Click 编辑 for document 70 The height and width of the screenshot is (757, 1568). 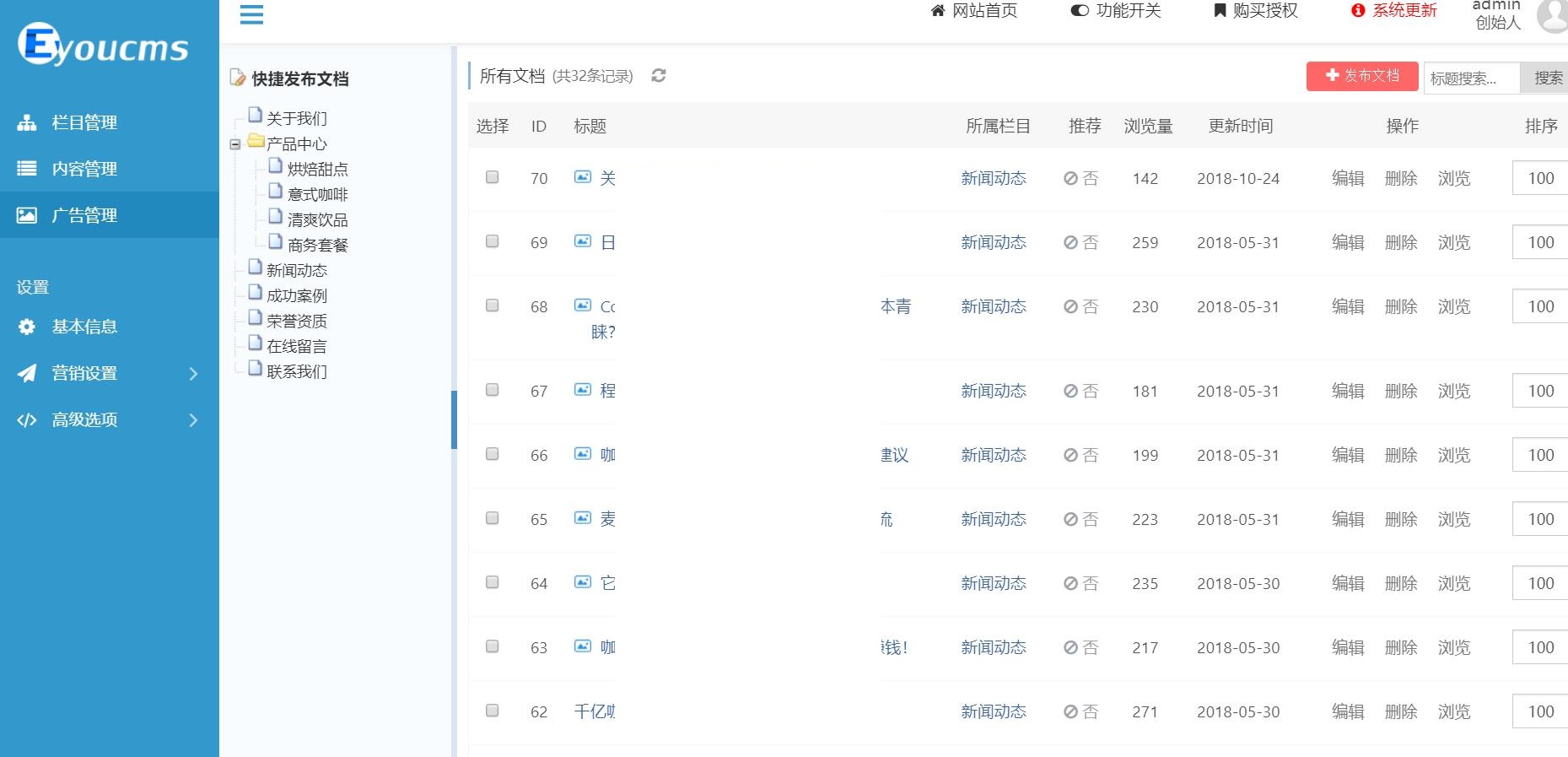click(x=1348, y=178)
